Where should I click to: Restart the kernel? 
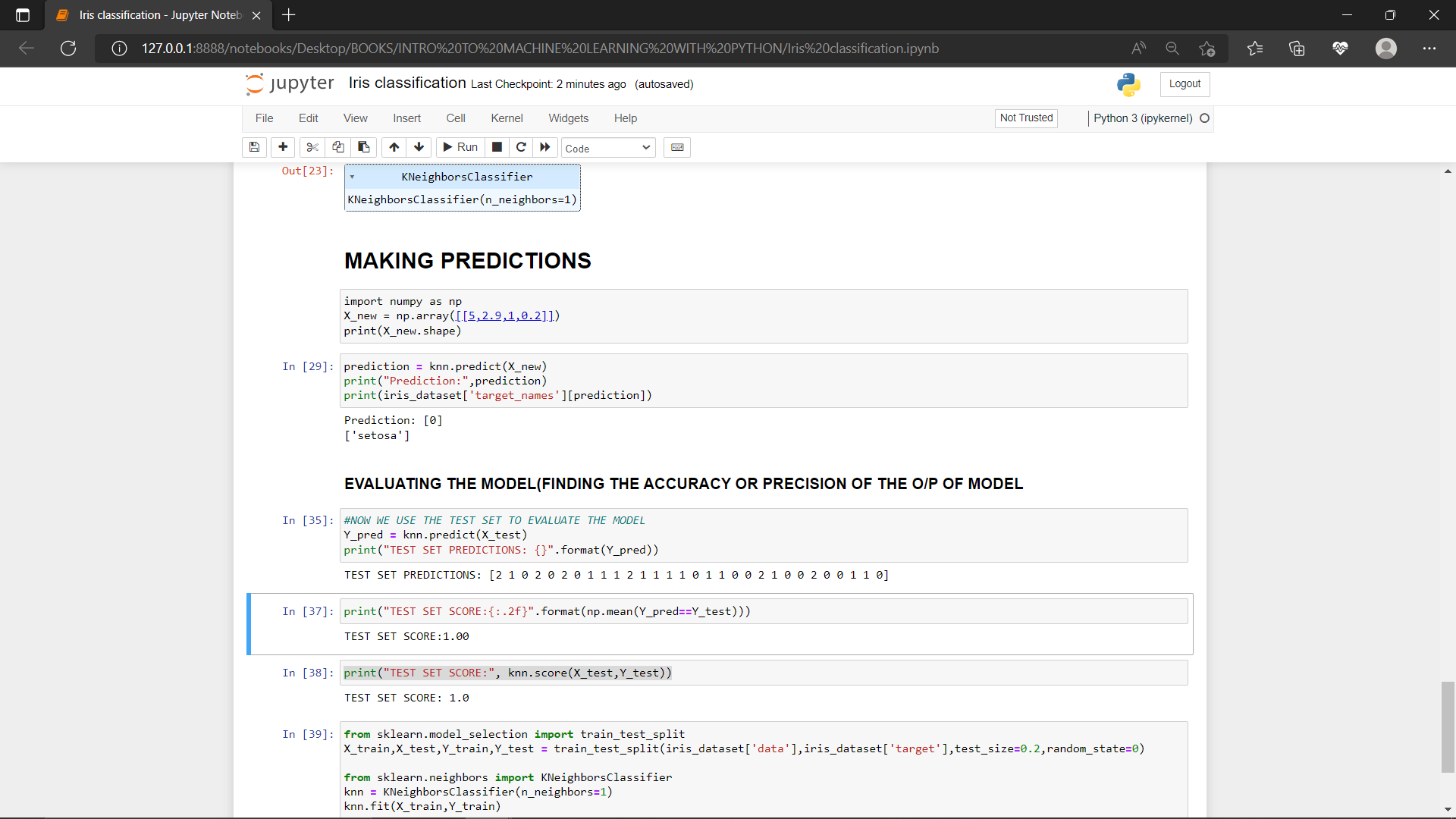point(521,147)
